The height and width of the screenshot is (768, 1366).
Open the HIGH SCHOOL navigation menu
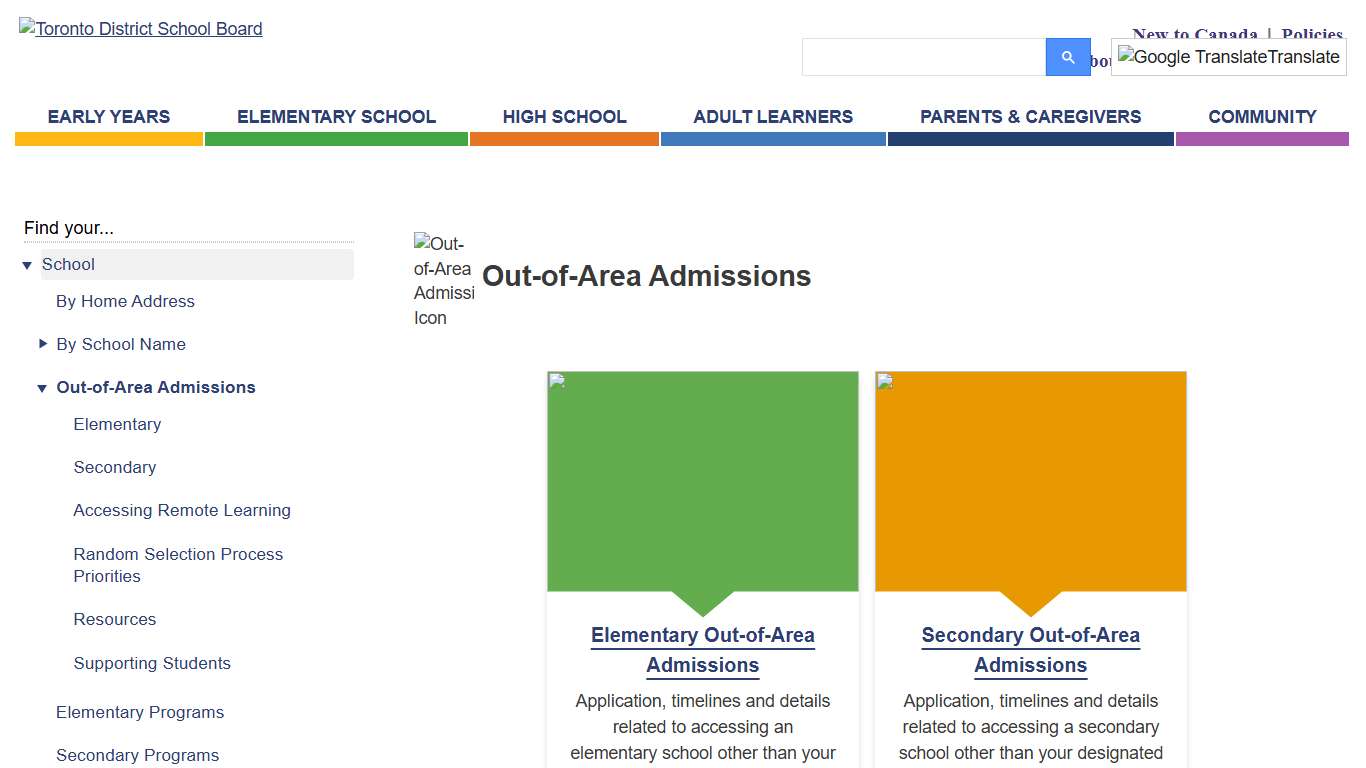coord(564,116)
